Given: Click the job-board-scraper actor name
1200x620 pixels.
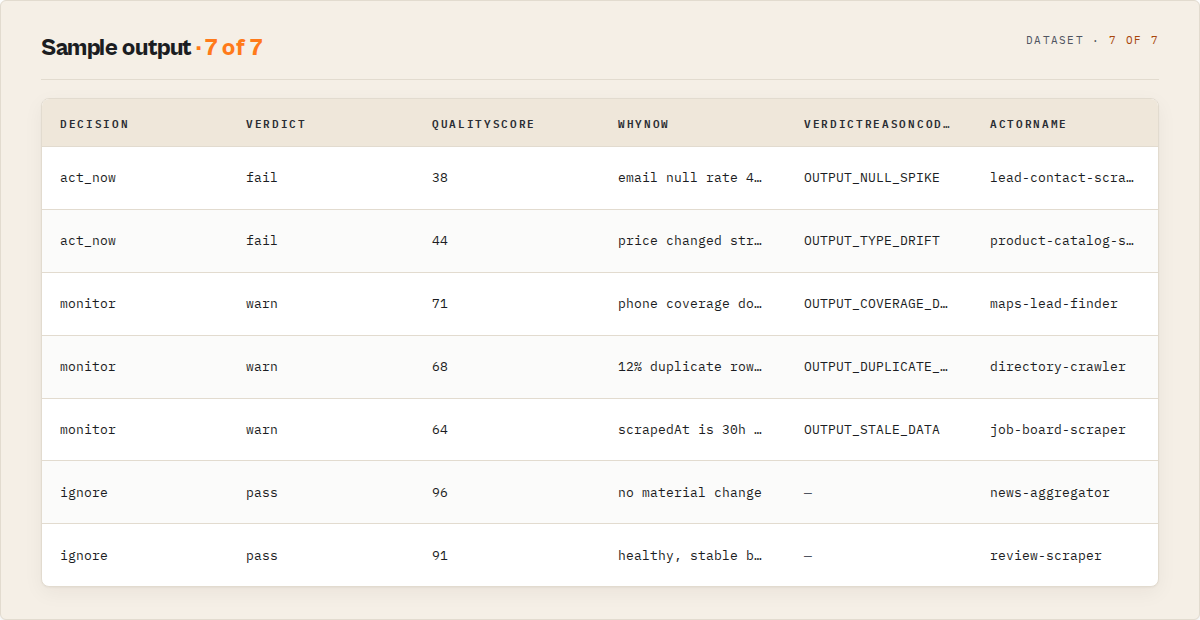Looking at the screenshot, I should tap(1058, 430).
